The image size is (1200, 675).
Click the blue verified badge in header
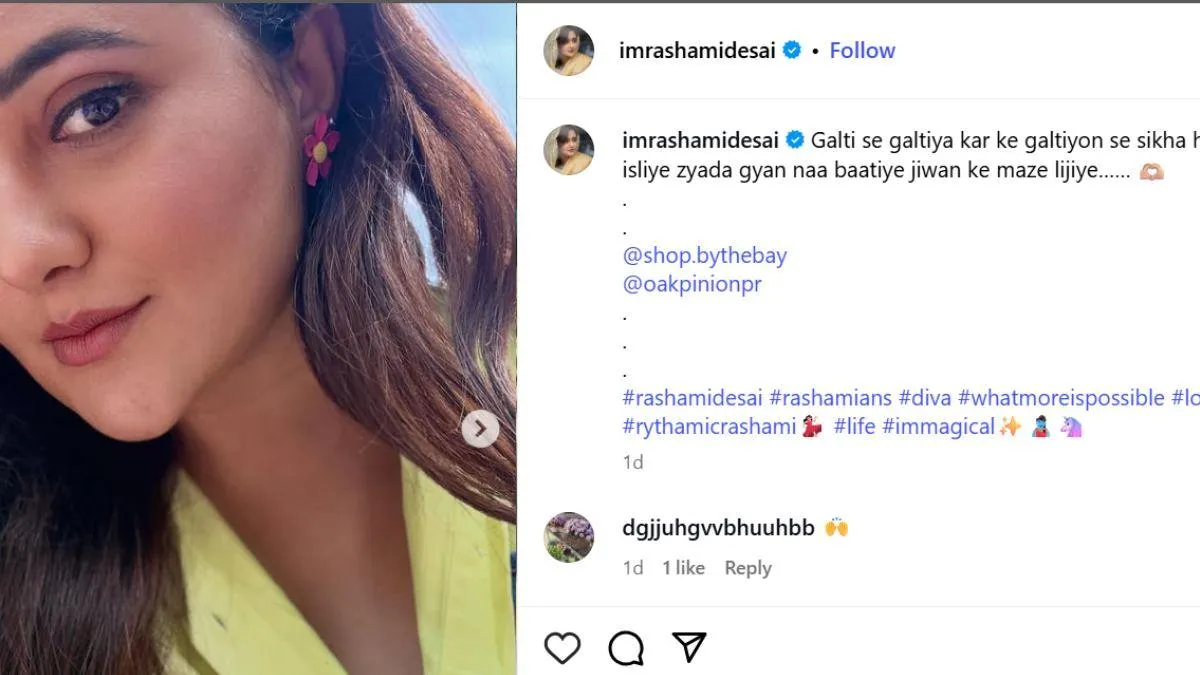792,50
